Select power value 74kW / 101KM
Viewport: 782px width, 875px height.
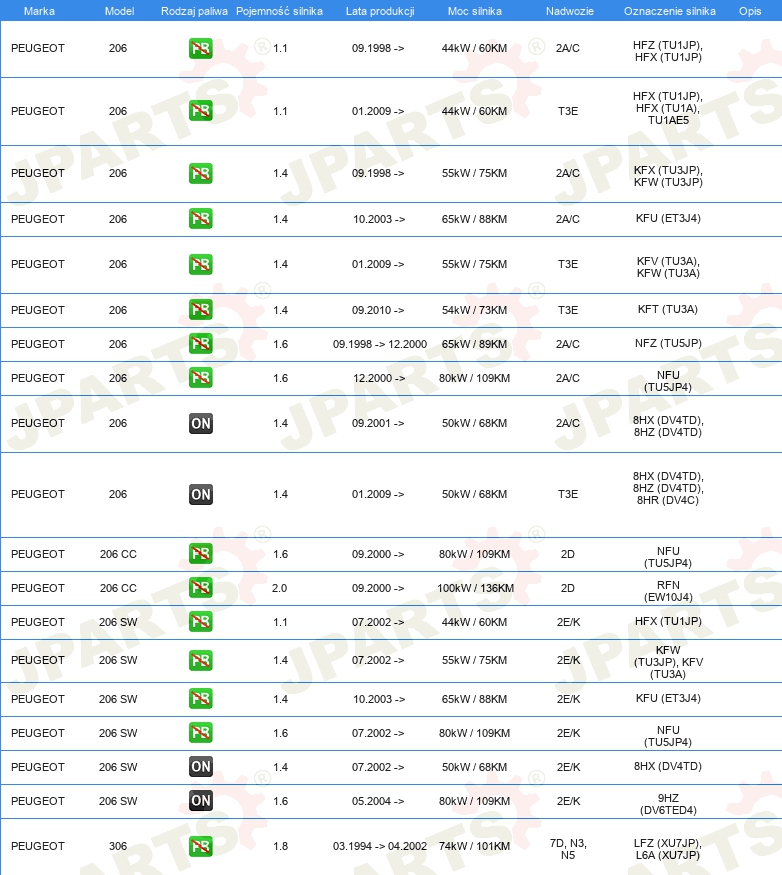(x=474, y=847)
